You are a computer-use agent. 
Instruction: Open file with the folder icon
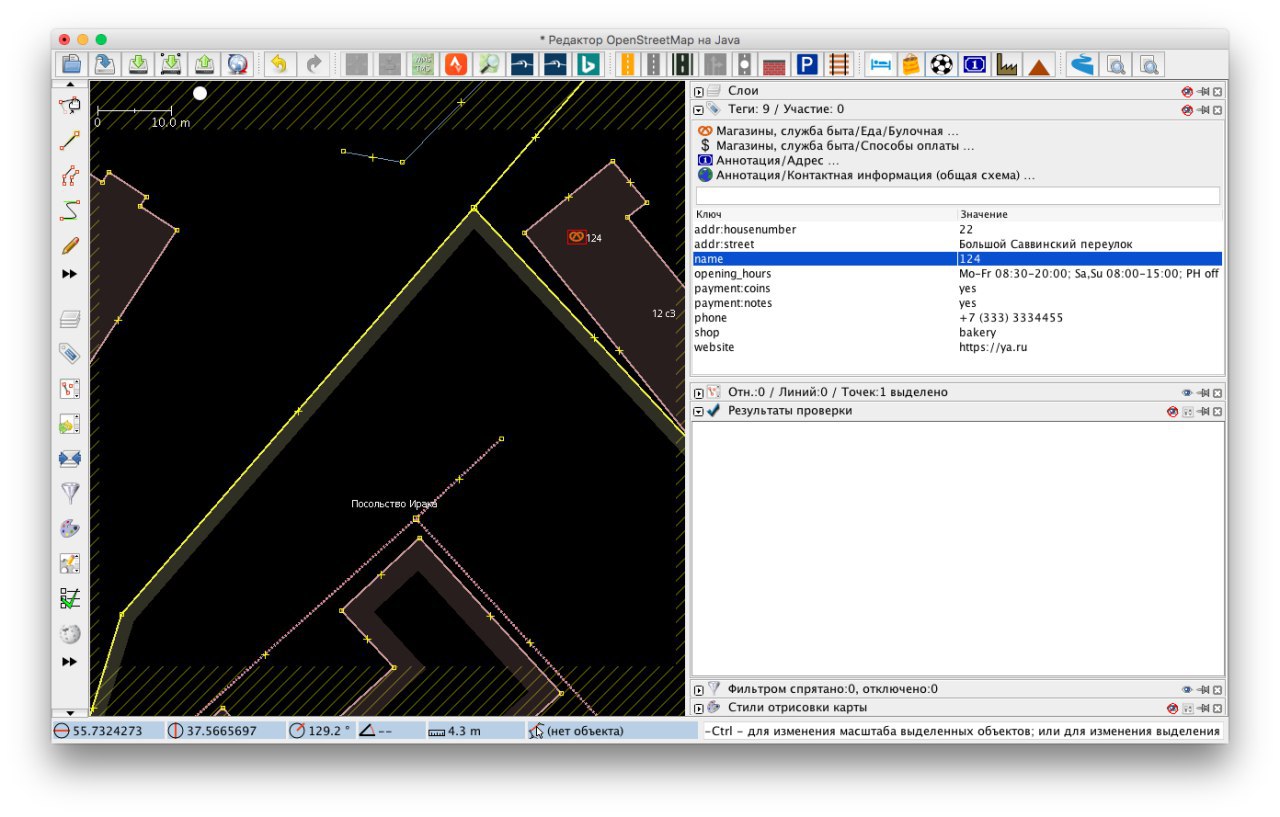coord(71,64)
